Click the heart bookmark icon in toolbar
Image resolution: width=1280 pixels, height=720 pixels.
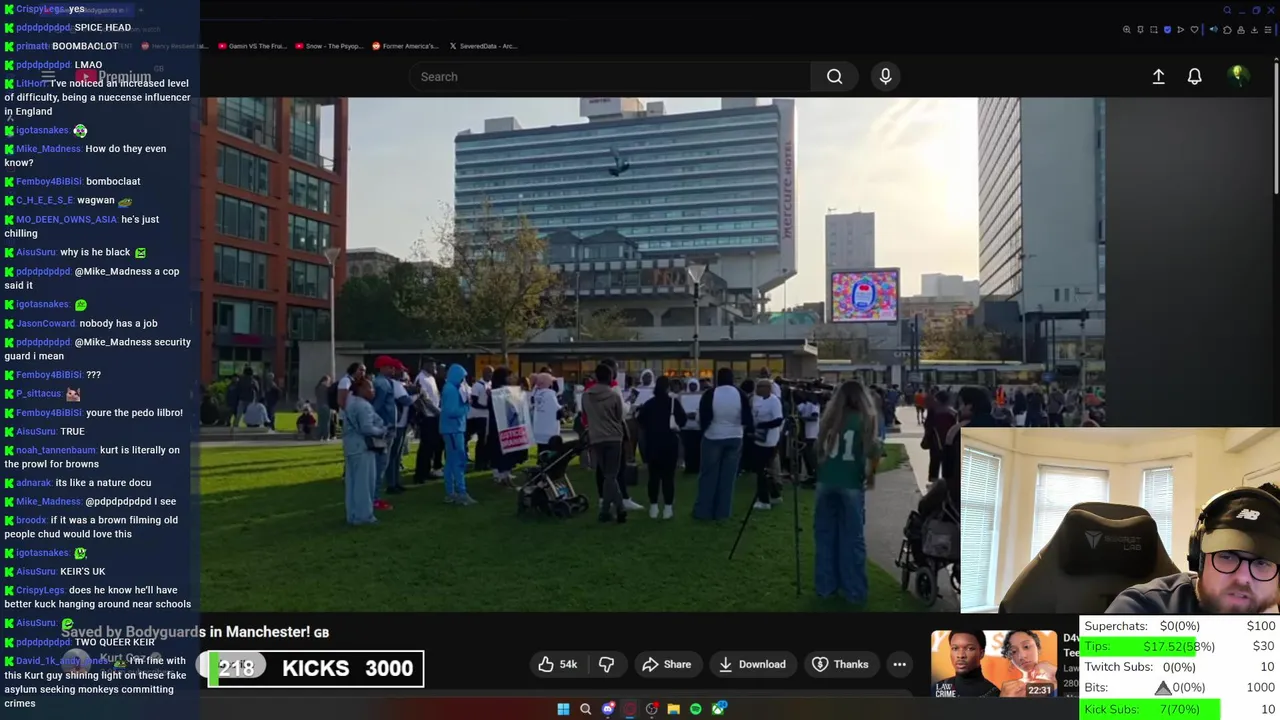[x=1194, y=29]
